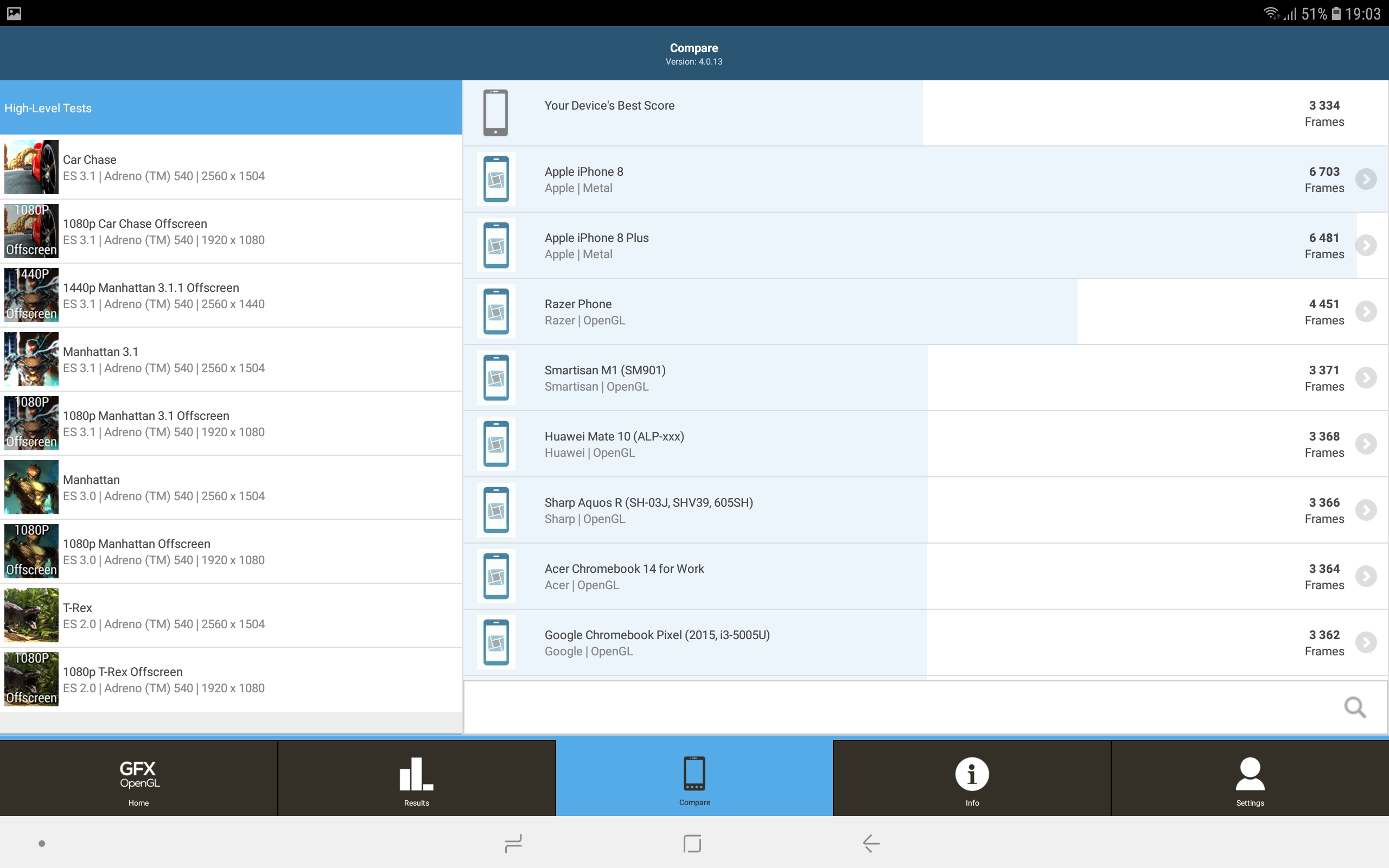Viewport: 1389px width, 868px height.
Task: Select 1080p T-Rex Offscreen label
Action: [123, 672]
